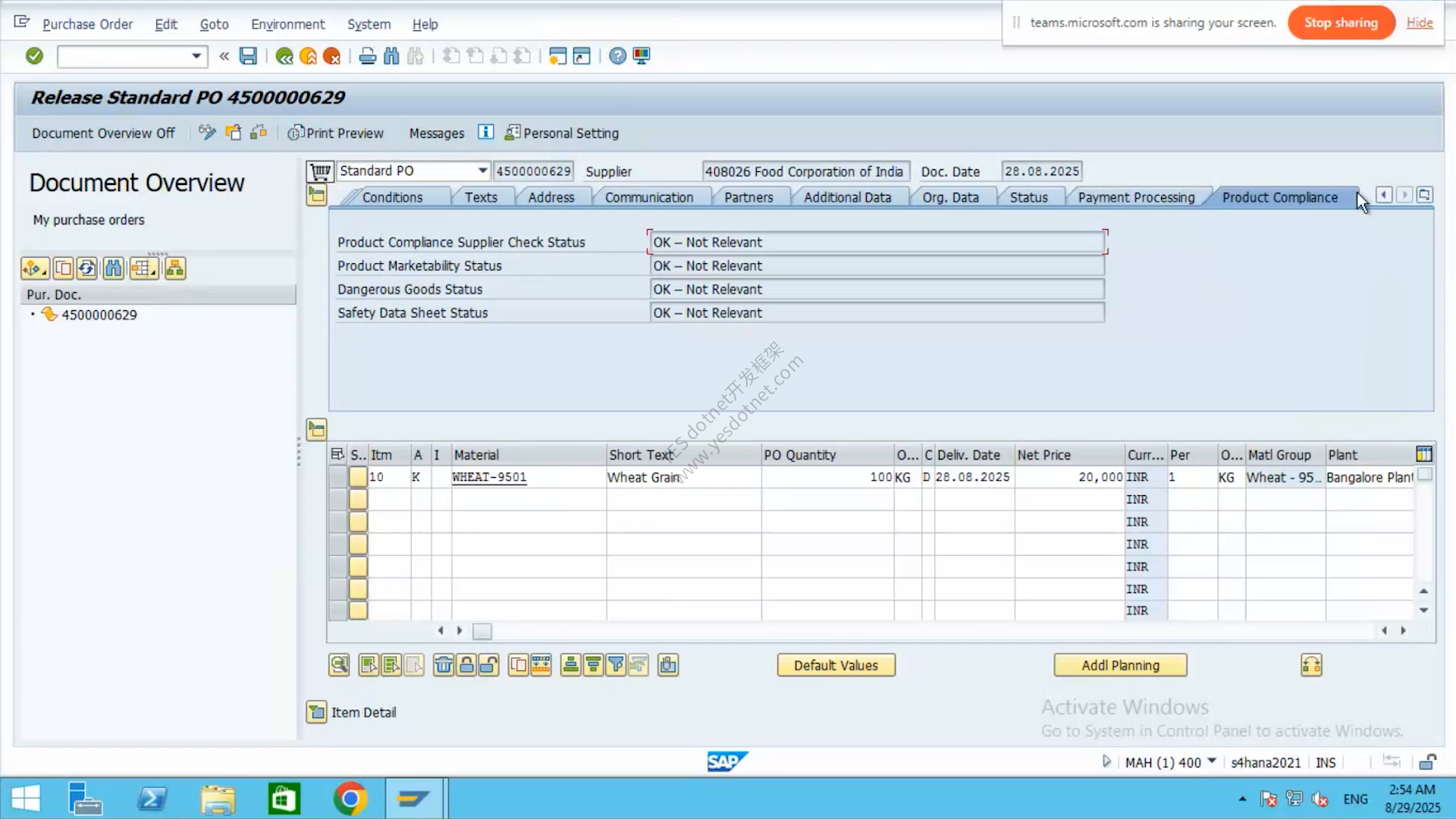Click the Print icon in toolbar
Viewport: 1456px width, 819px height.
click(x=367, y=55)
